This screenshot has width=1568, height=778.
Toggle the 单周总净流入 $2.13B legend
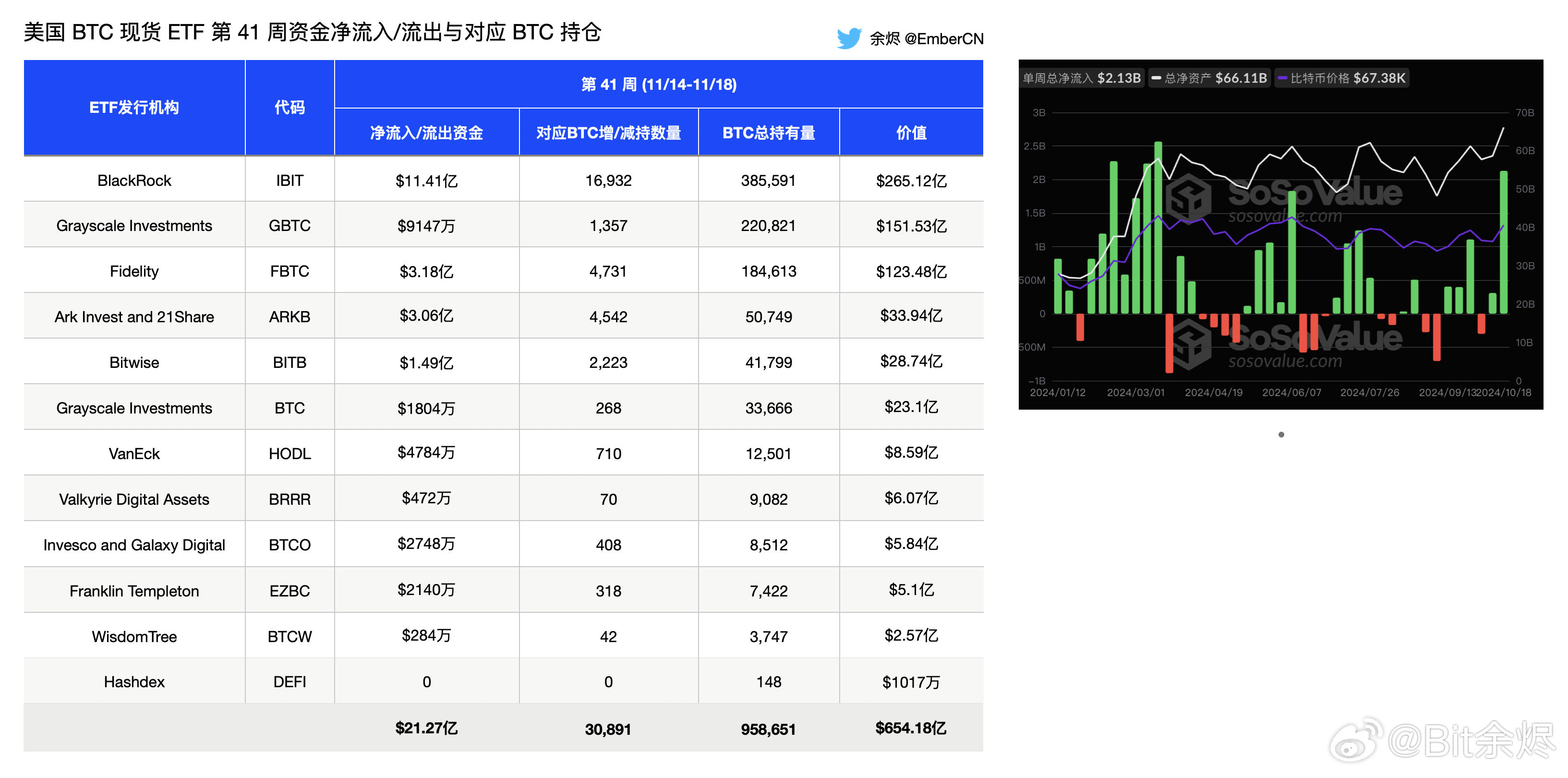[x=1082, y=78]
